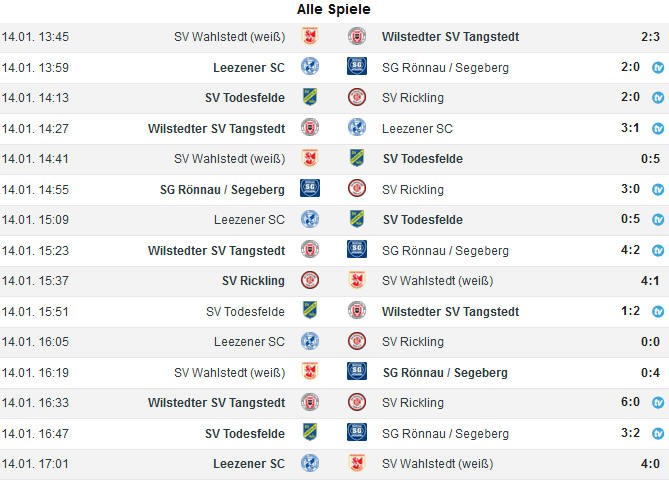Click the 0:0 score at 16:05
This screenshot has width=669, height=482.
[x=650, y=342]
